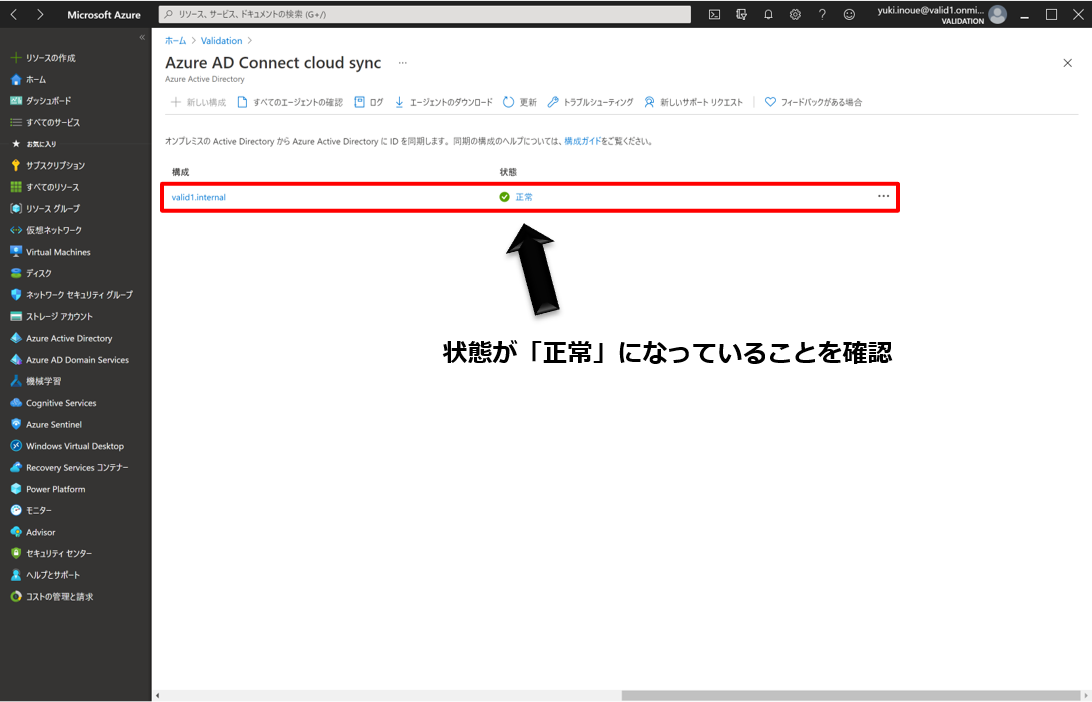Click 更新 refresh button
This screenshot has width=1092, height=702.
tap(520, 102)
